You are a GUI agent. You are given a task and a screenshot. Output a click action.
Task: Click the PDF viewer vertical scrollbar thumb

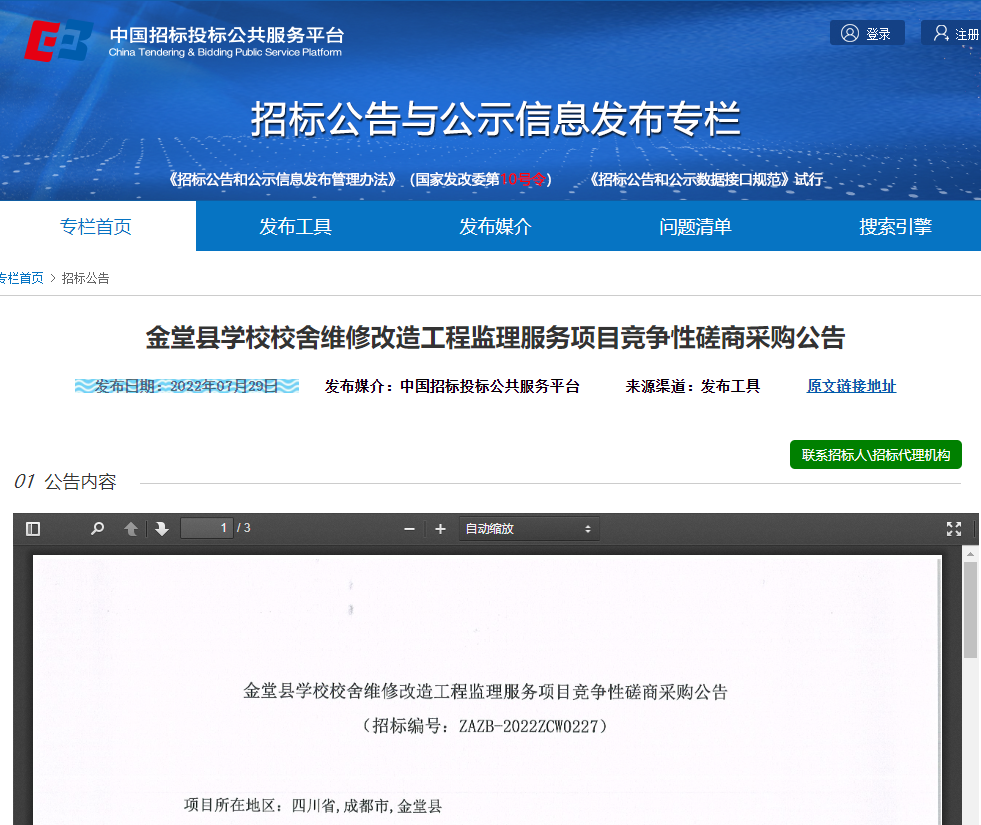(970, 610)
